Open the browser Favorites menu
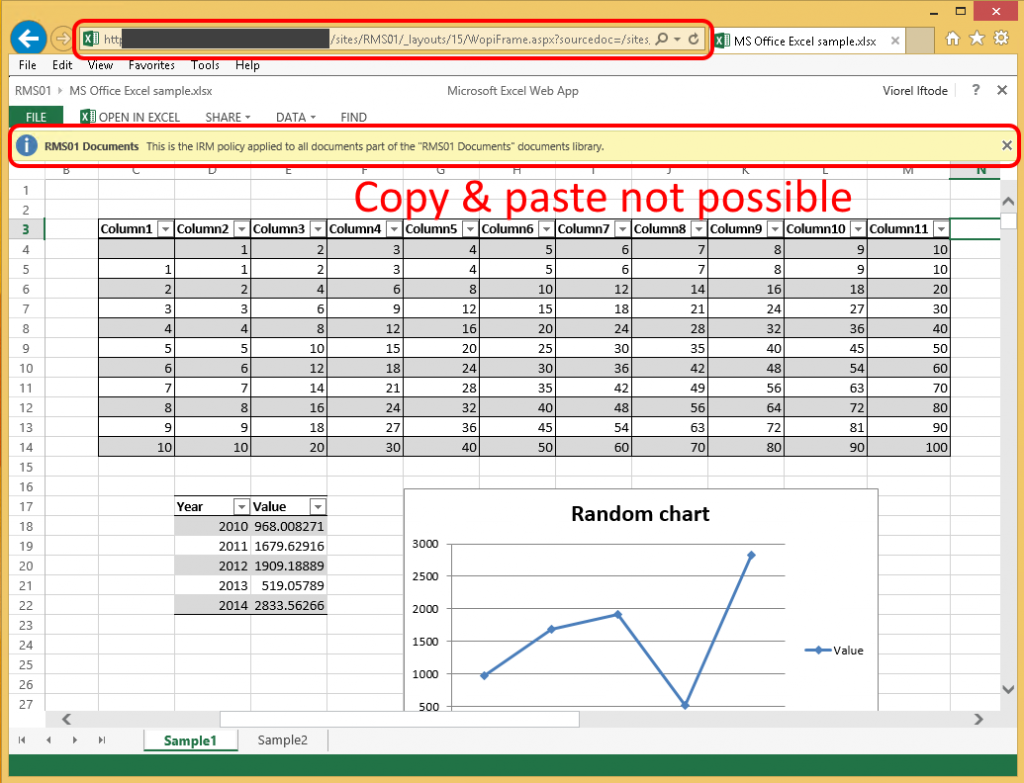Screen dimensions: 1024x783 pos(152,65)
